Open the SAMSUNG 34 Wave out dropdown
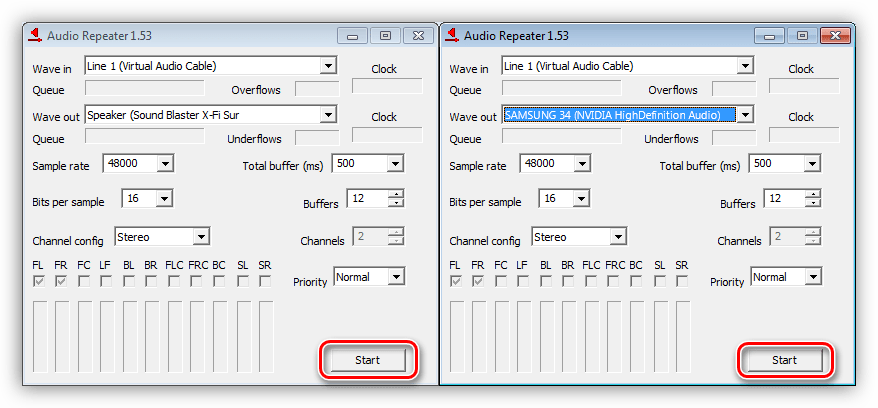This screenshot has width=878, height=408. (745, 115)
